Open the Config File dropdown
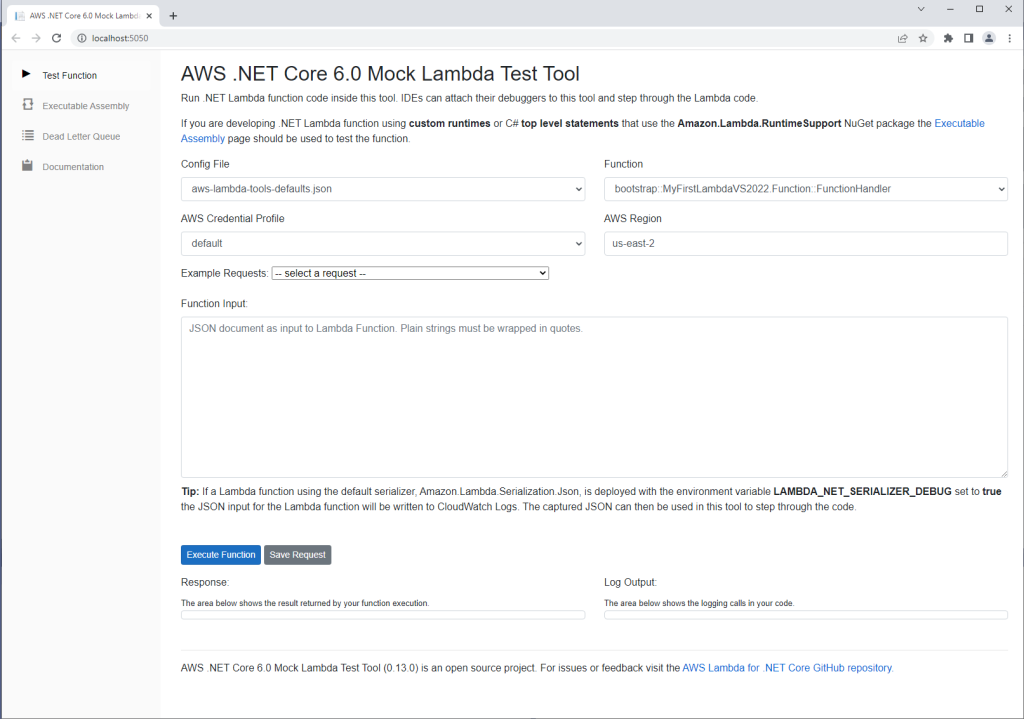The image size is (1024, 719). [x=383, y=188]
